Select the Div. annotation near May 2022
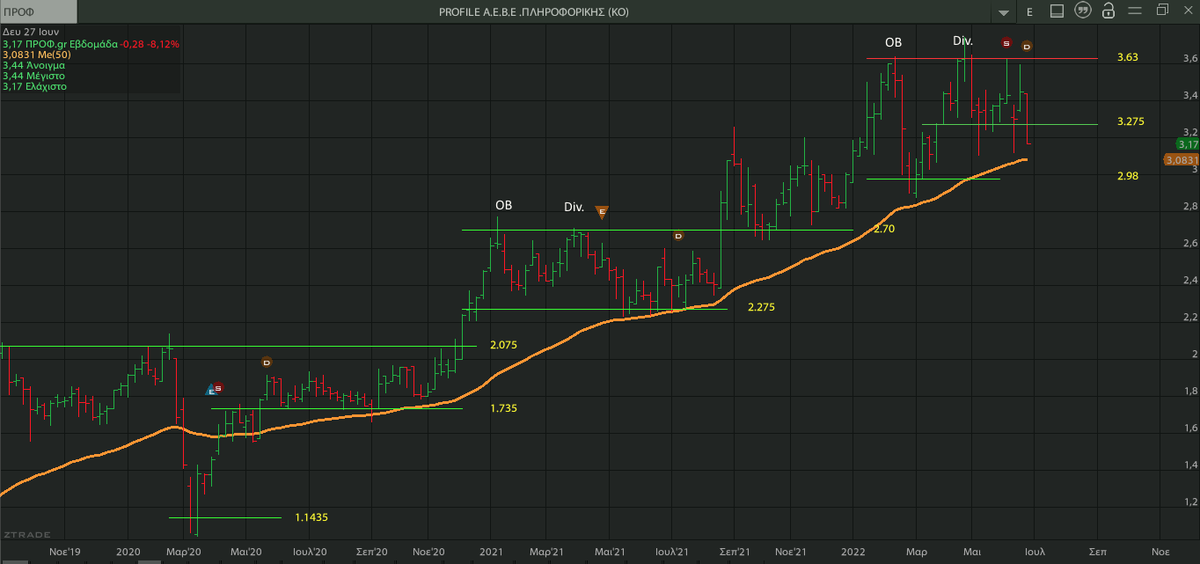 click(x=962, y=41)
